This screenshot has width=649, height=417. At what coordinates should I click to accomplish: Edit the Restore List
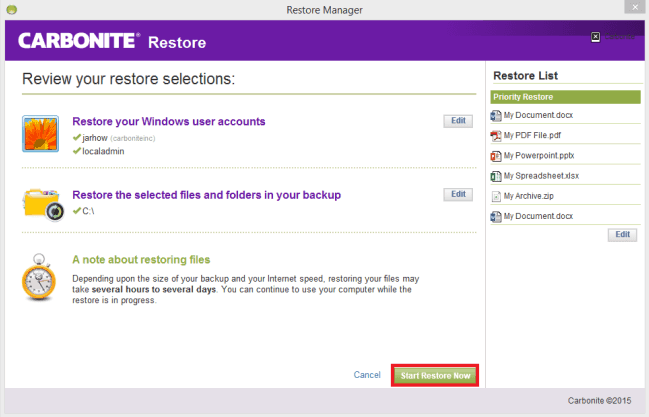[x=622, y=235]
